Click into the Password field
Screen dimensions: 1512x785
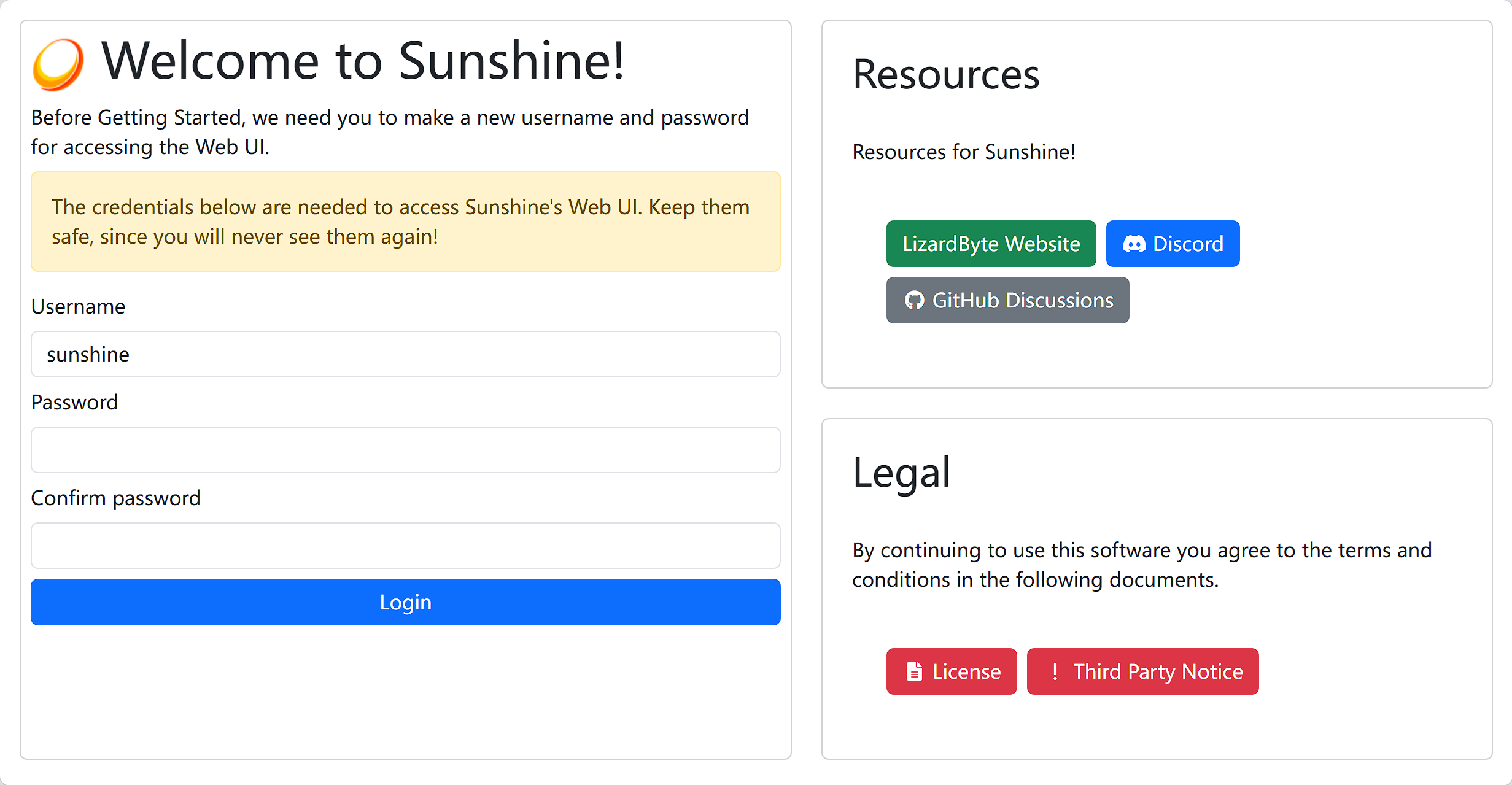[405, 450]
